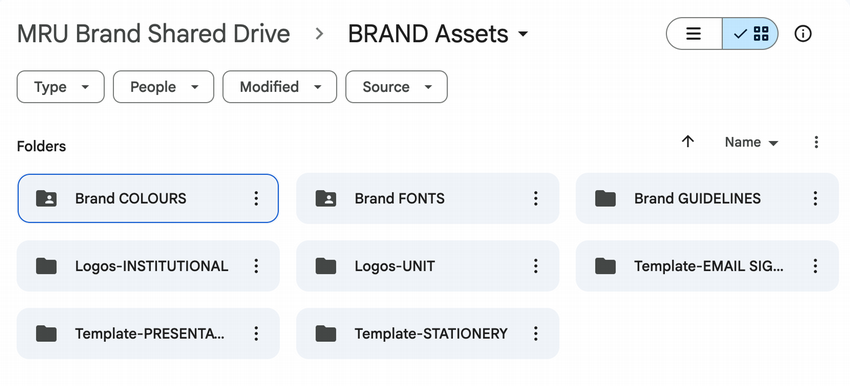Click the Folders section heading
This screenshot has width=850, height=386.
click(x=41, y=146)
